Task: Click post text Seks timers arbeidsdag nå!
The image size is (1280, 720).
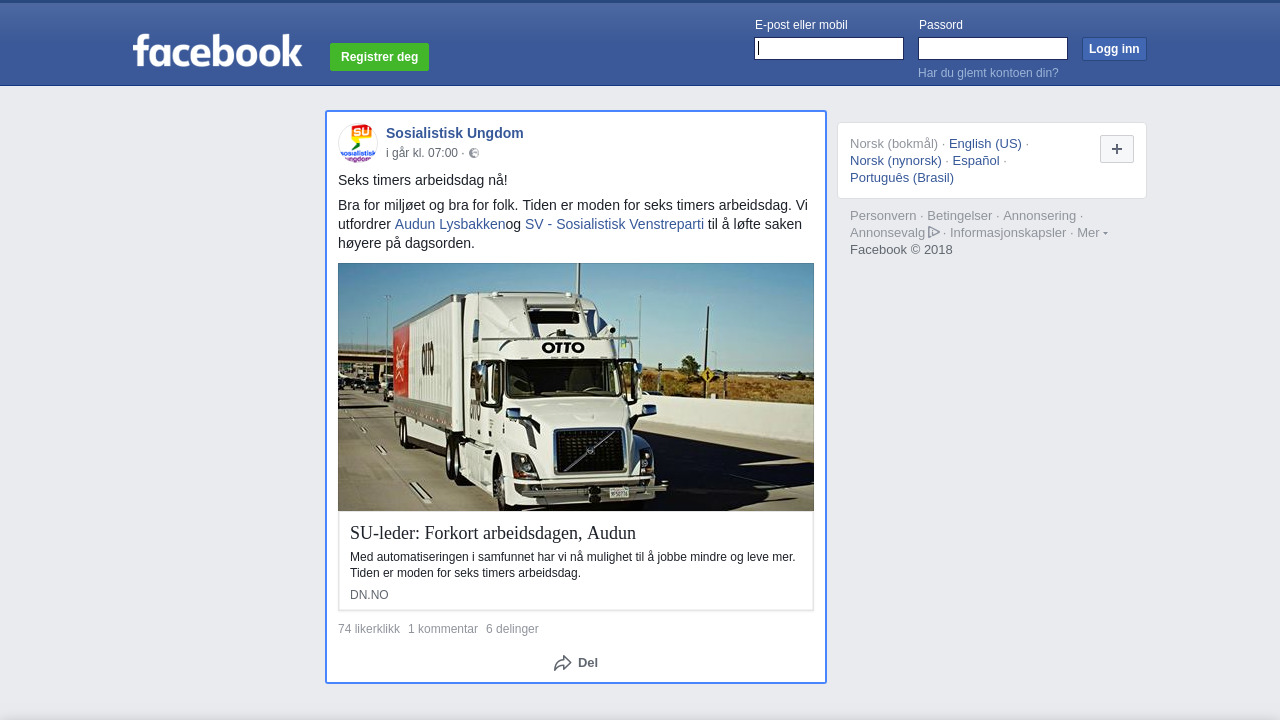Action: click(423, 180)
